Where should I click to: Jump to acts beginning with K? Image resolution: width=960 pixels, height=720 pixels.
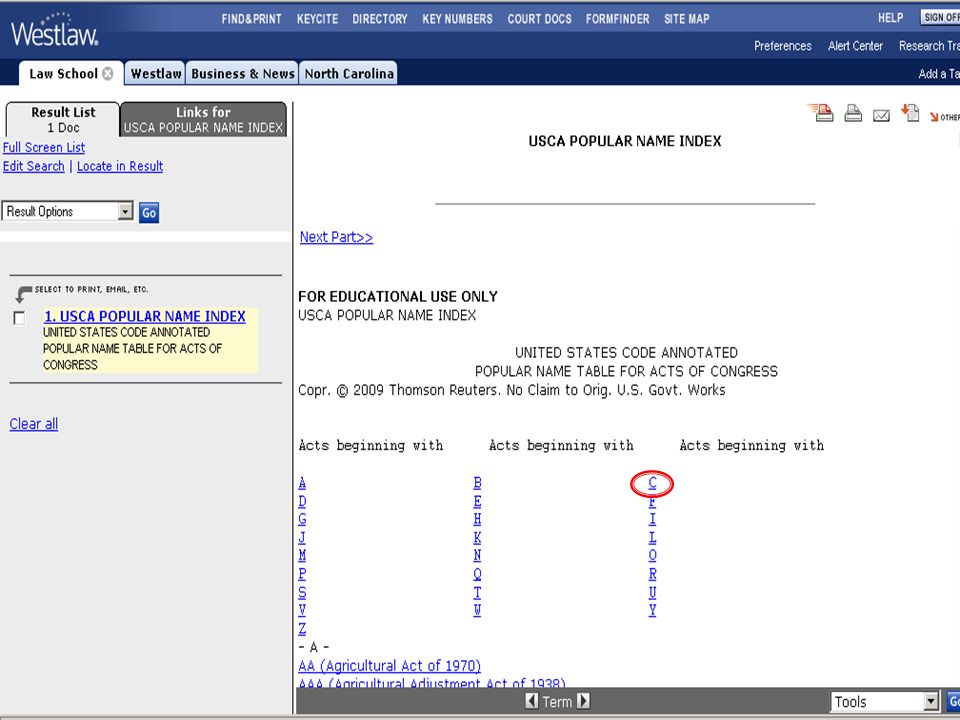477,538
